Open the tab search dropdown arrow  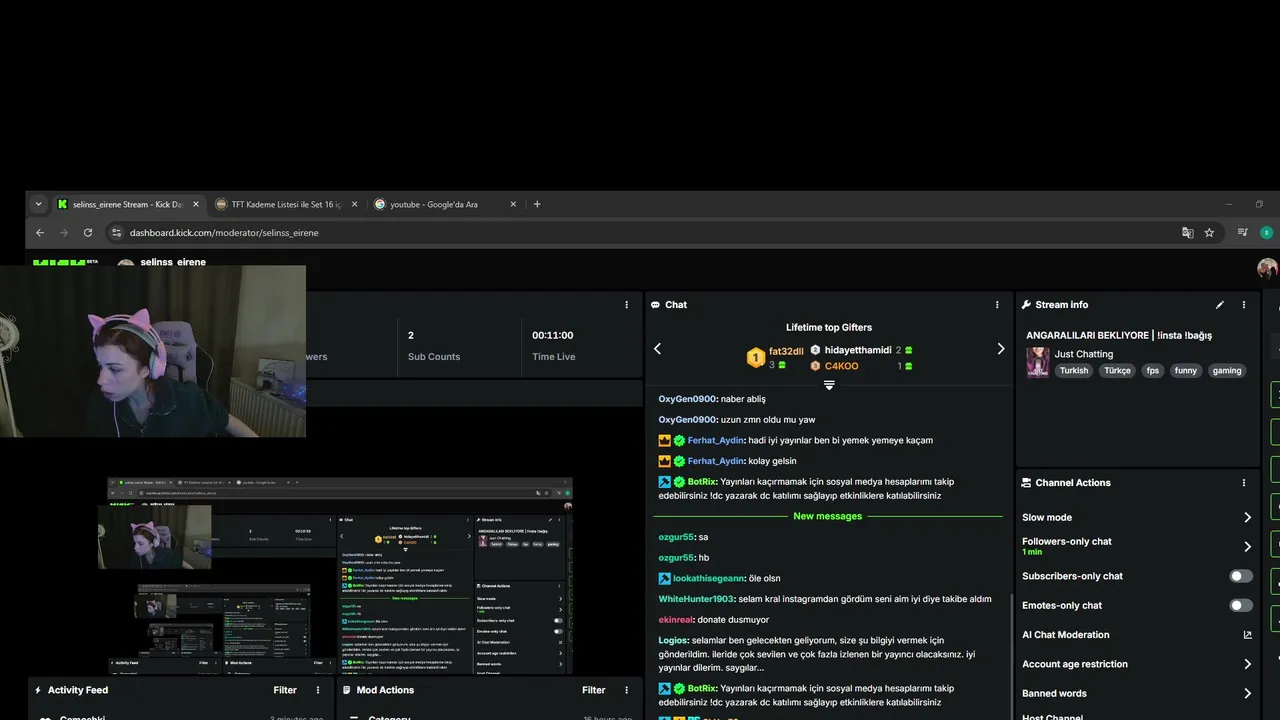point(38,204)
